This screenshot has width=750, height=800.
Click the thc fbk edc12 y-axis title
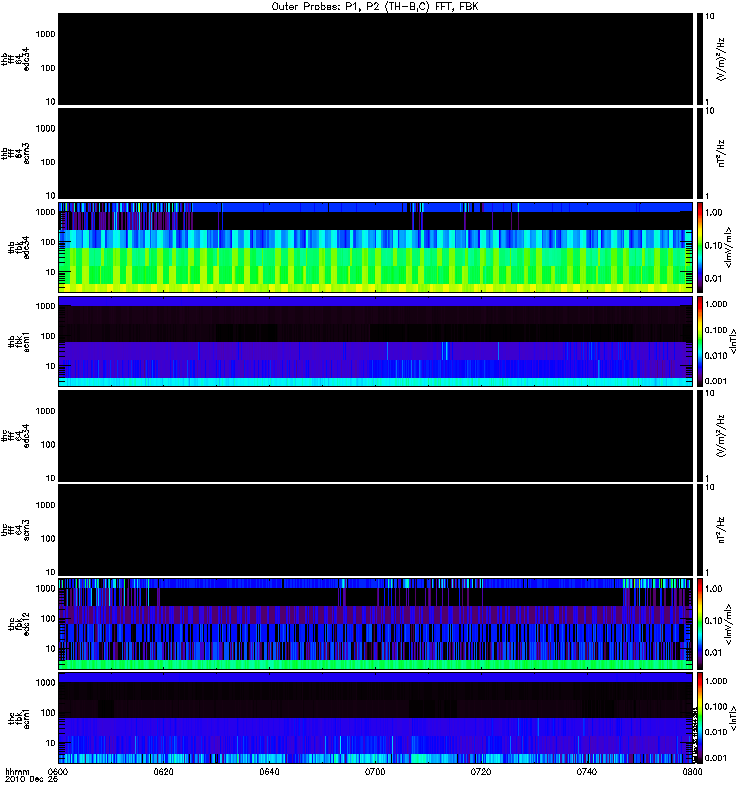point(19,624)
